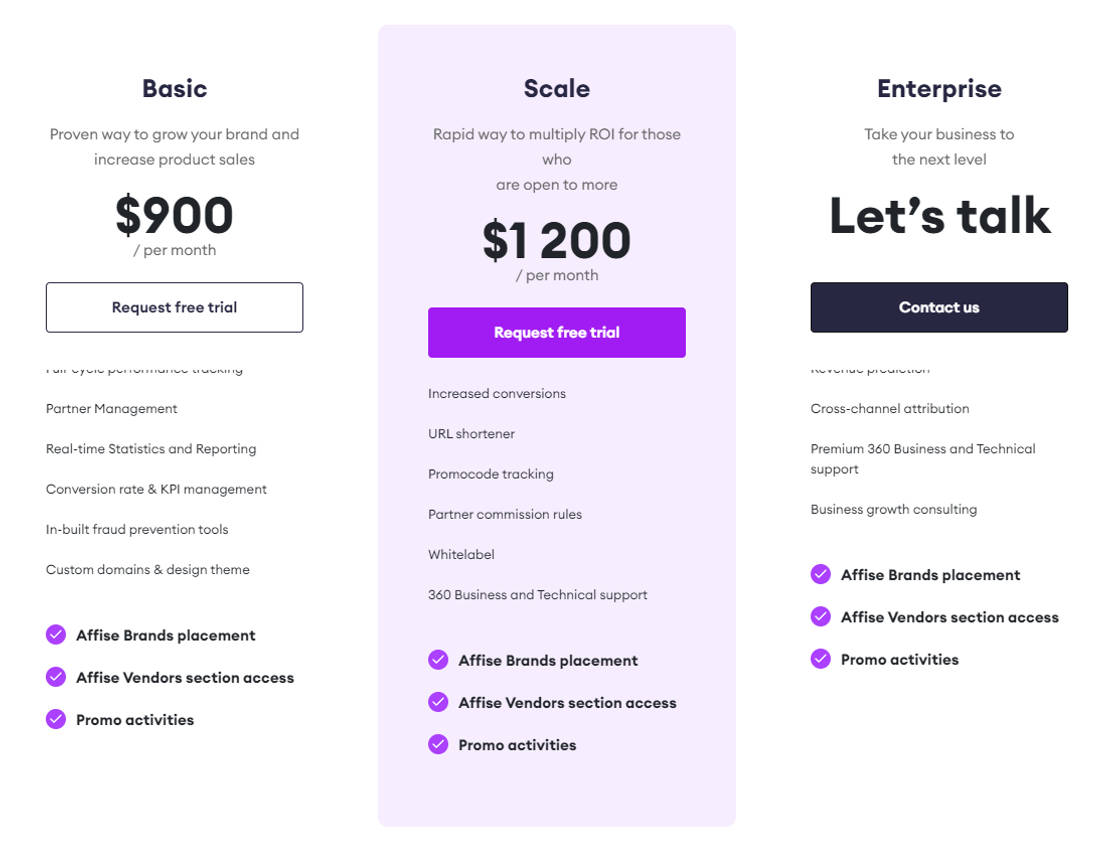
Task: Select Partner Management feature in Basic plan
Action: [x=112, y=409]
